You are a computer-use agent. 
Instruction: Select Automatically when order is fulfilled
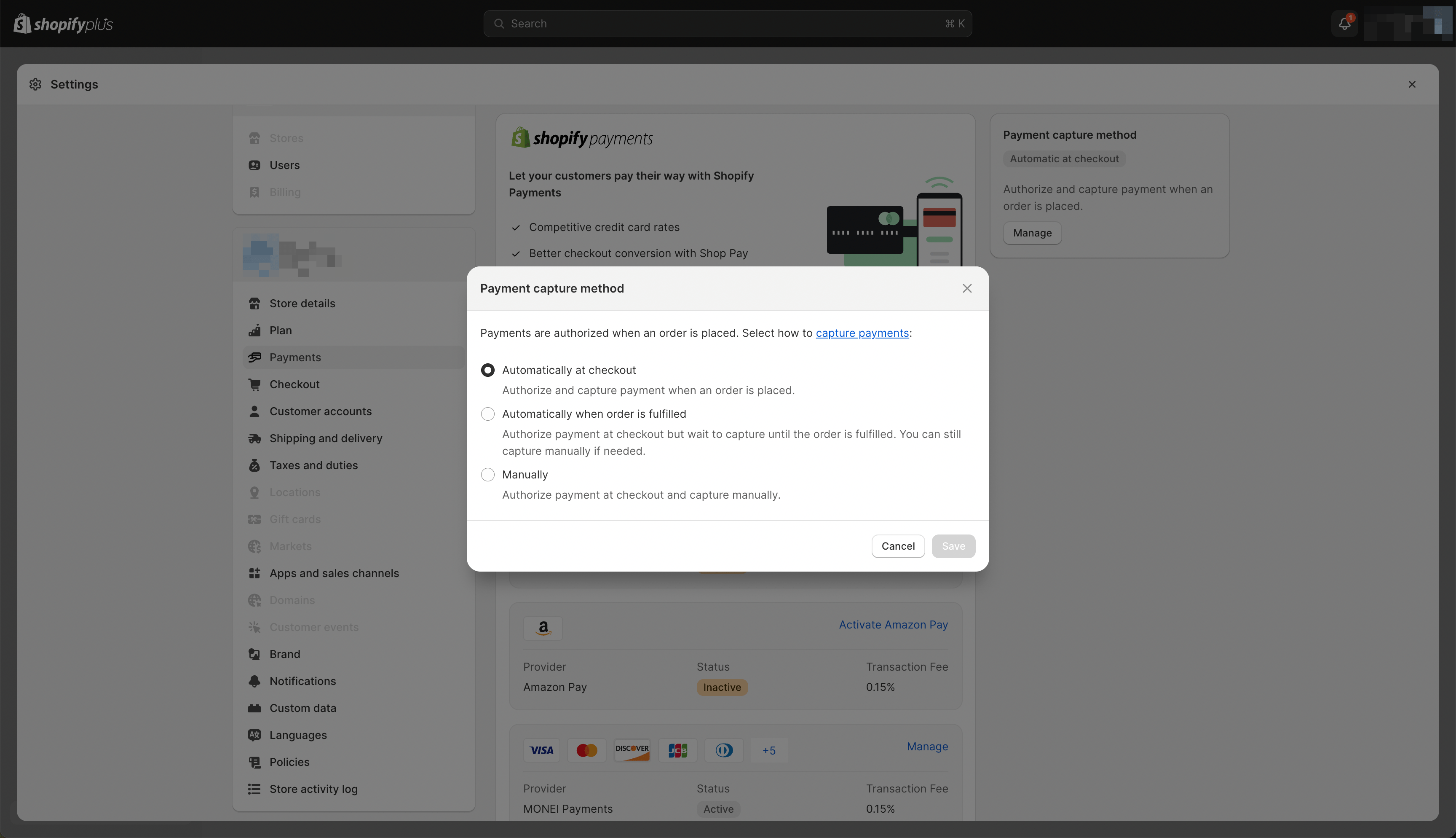pos(487,413)
